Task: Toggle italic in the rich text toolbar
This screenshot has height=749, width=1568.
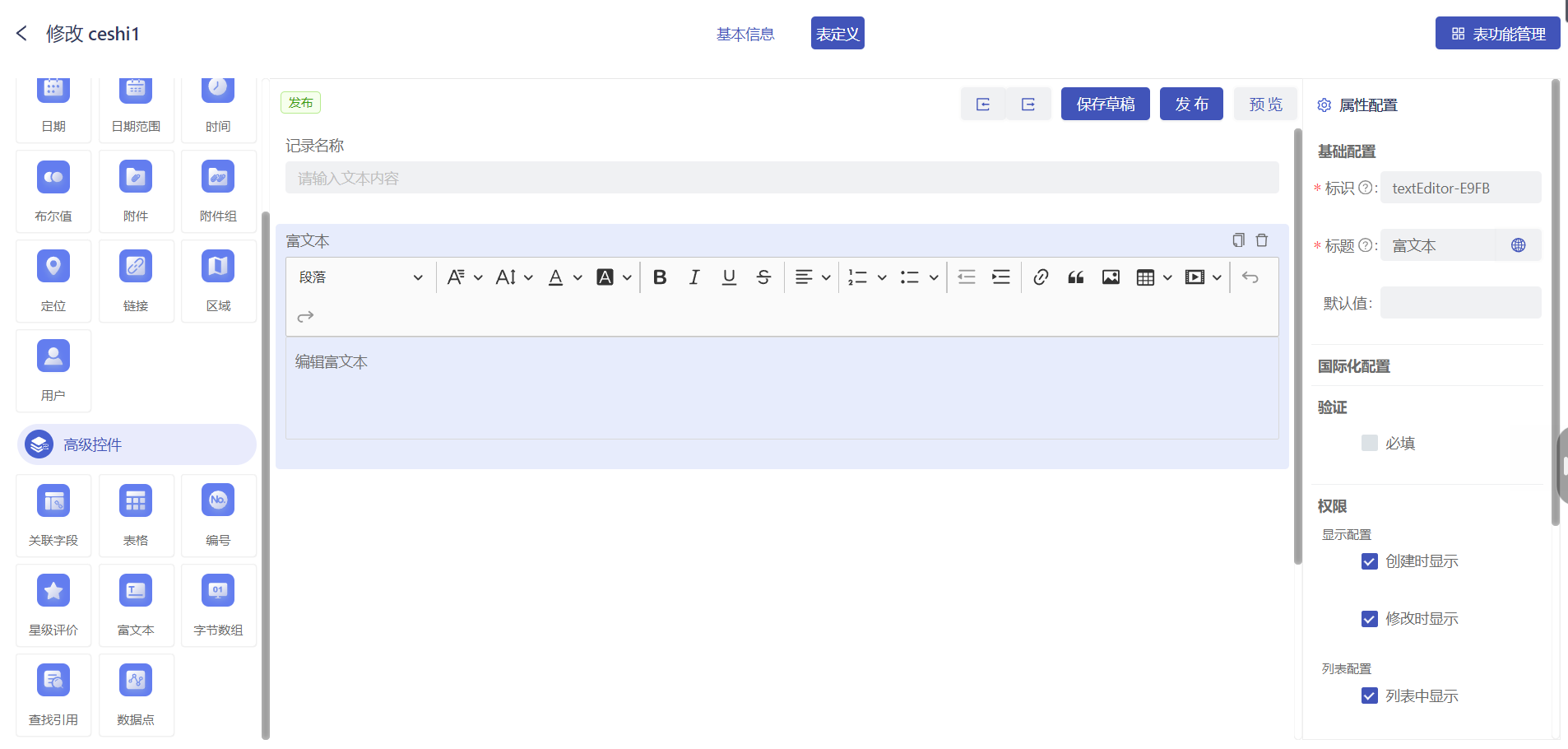Action: [694, 277]
